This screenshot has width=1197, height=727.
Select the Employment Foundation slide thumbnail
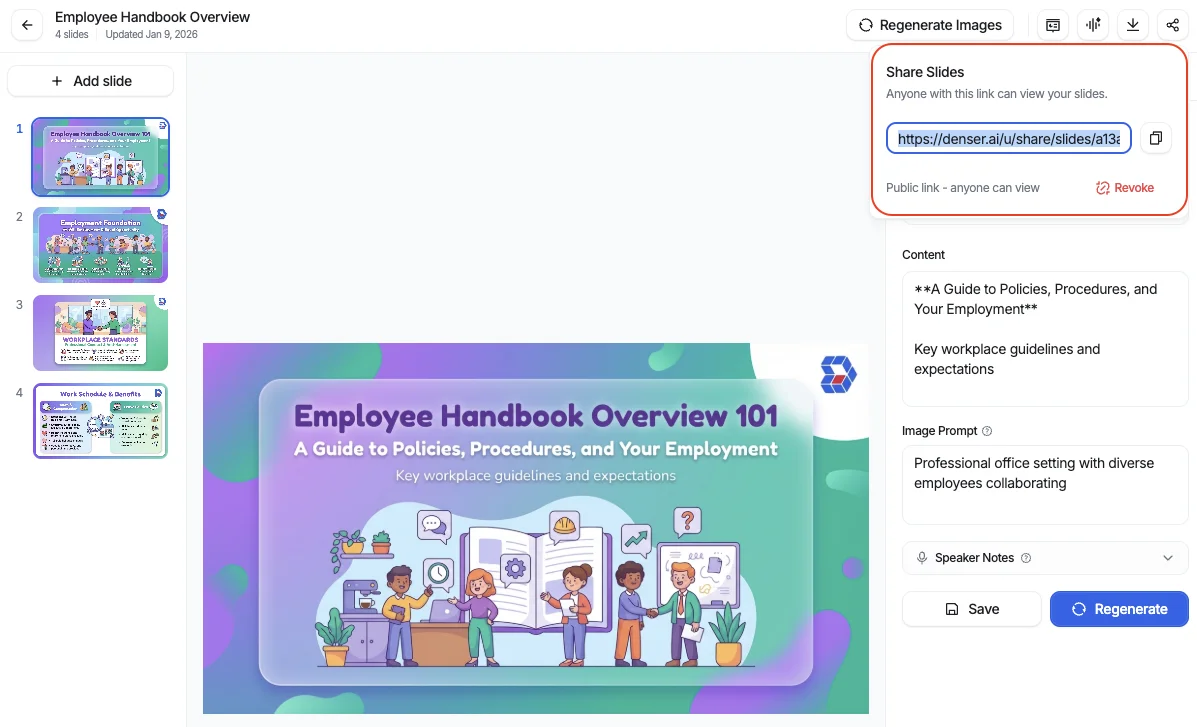pyautogui.click(x=100, y=245)
